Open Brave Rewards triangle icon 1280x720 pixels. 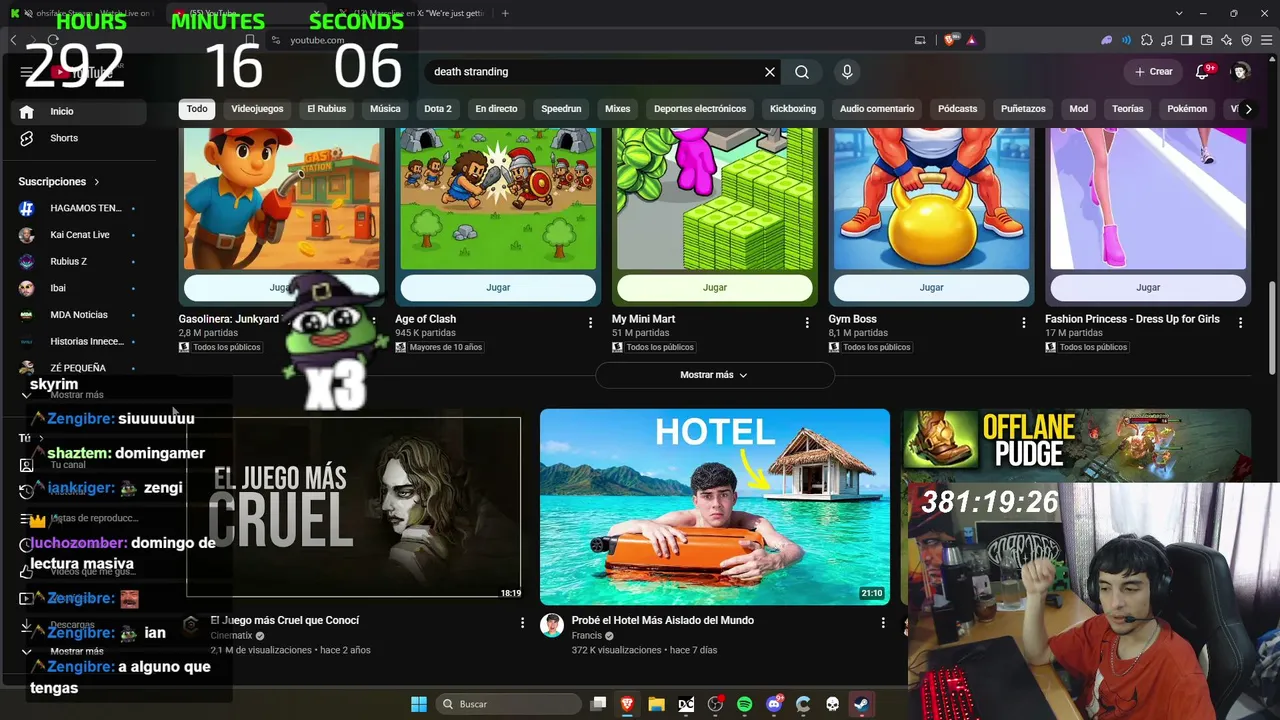(971, 40)
